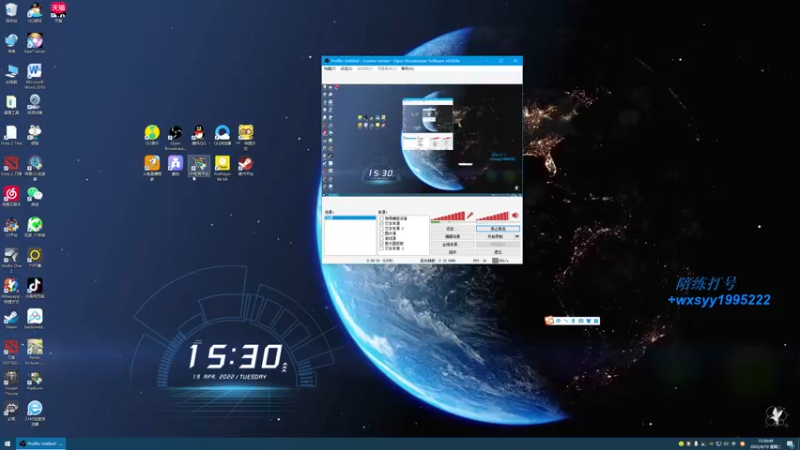Launch the 2345 browser blue e icon
The height and width of the screenshot is (450, 800).
(34, 411)
